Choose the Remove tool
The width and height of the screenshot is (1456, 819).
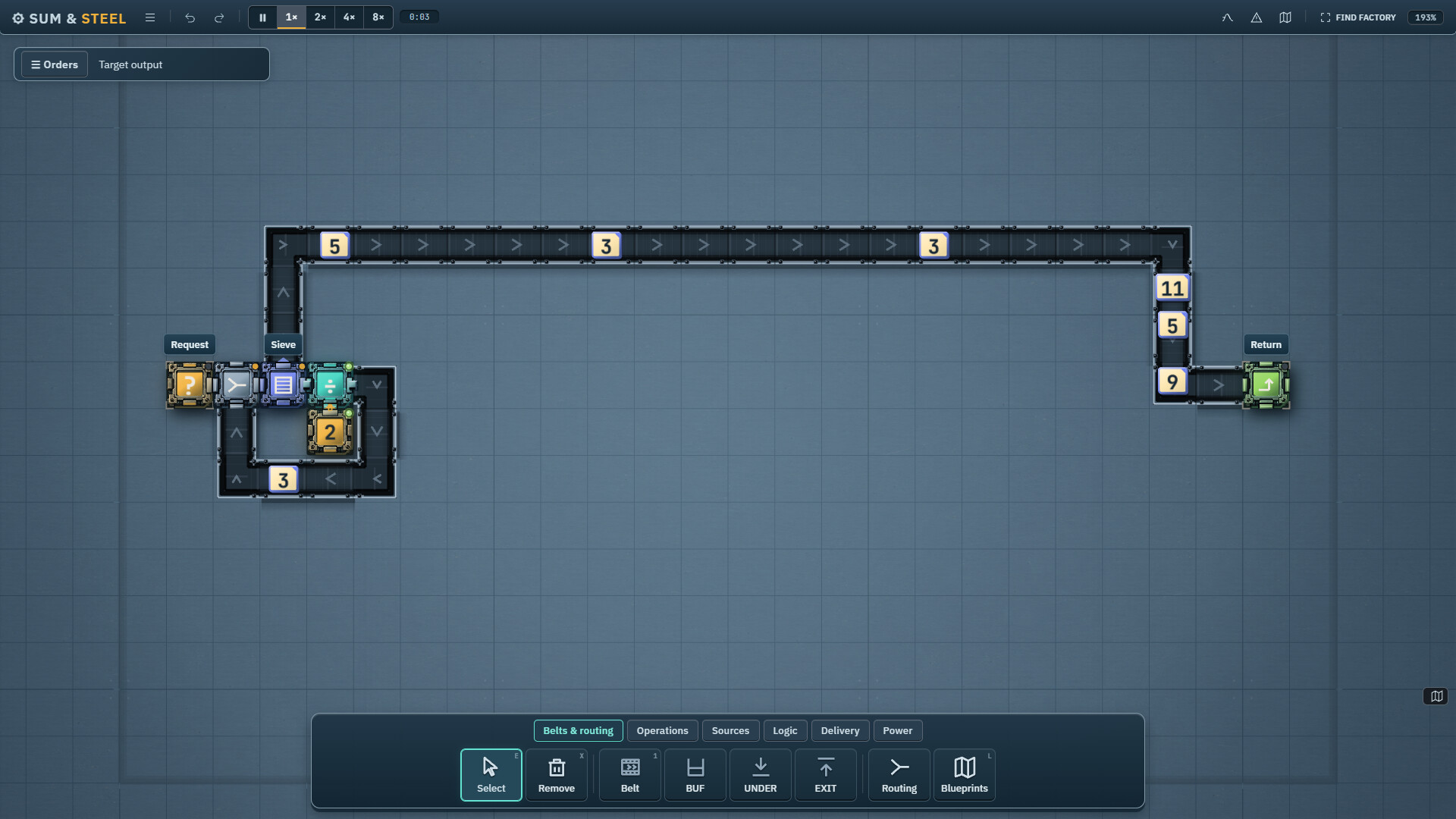[x=557, y=774]
